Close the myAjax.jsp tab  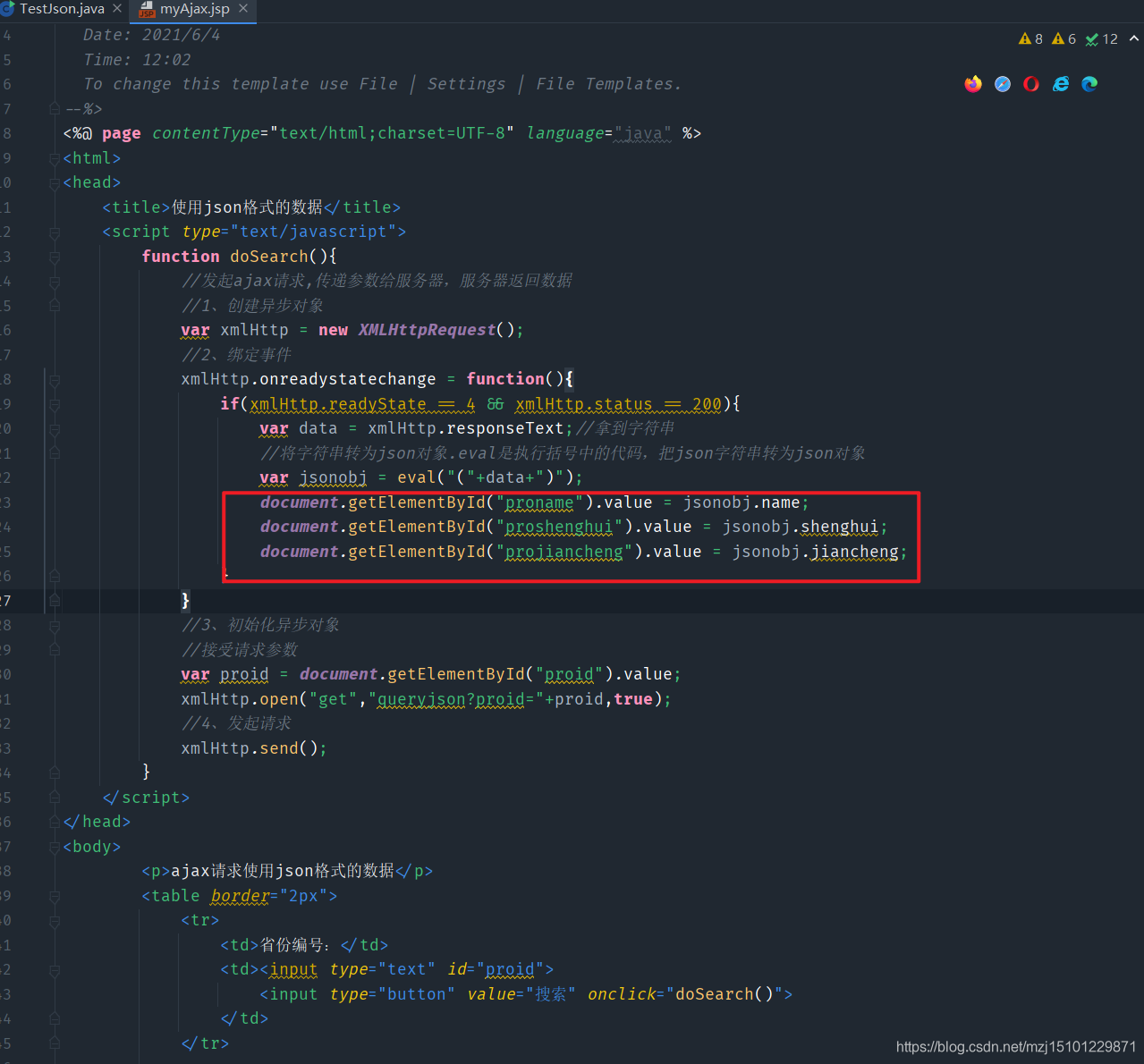(x=243, y=8)
